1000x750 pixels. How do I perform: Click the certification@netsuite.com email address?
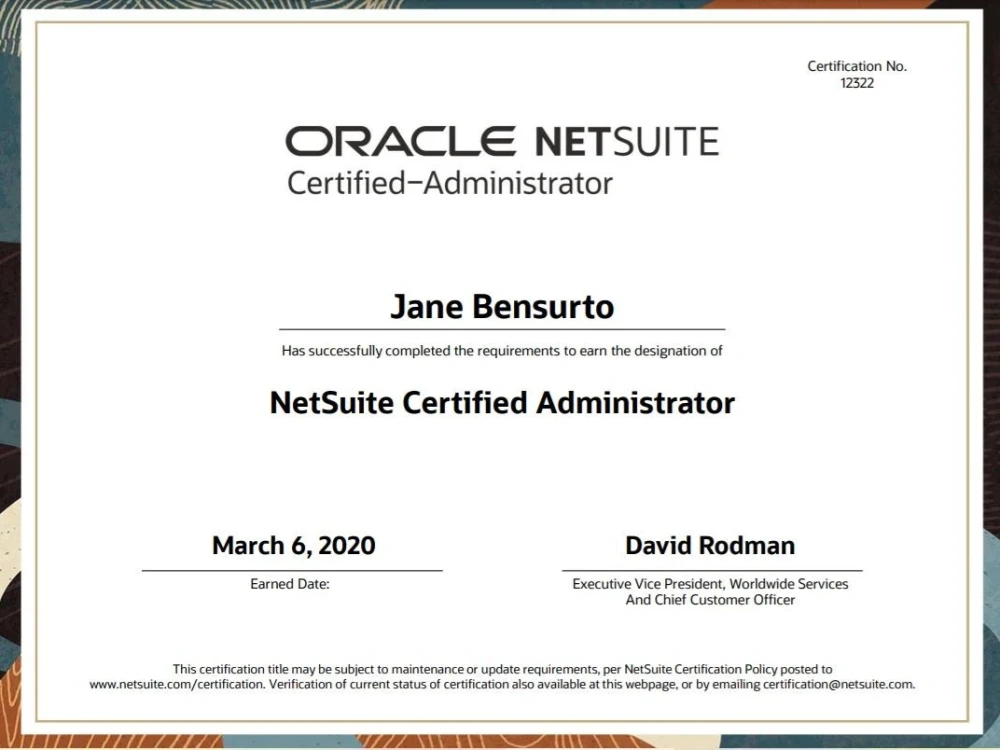pyautogui.click(x=838, y=685)
